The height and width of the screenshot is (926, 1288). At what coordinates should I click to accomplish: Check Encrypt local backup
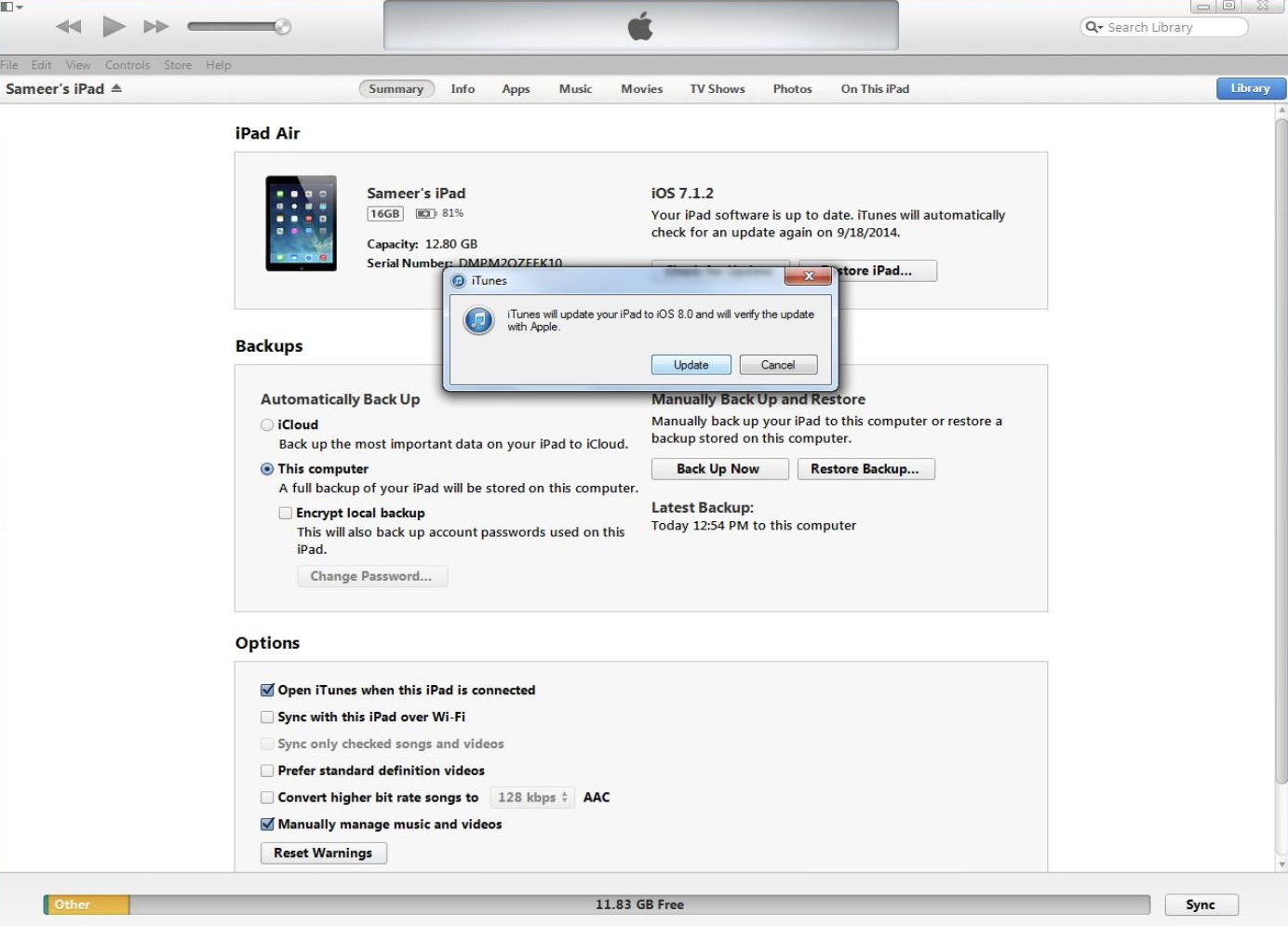tap(286, 513)
